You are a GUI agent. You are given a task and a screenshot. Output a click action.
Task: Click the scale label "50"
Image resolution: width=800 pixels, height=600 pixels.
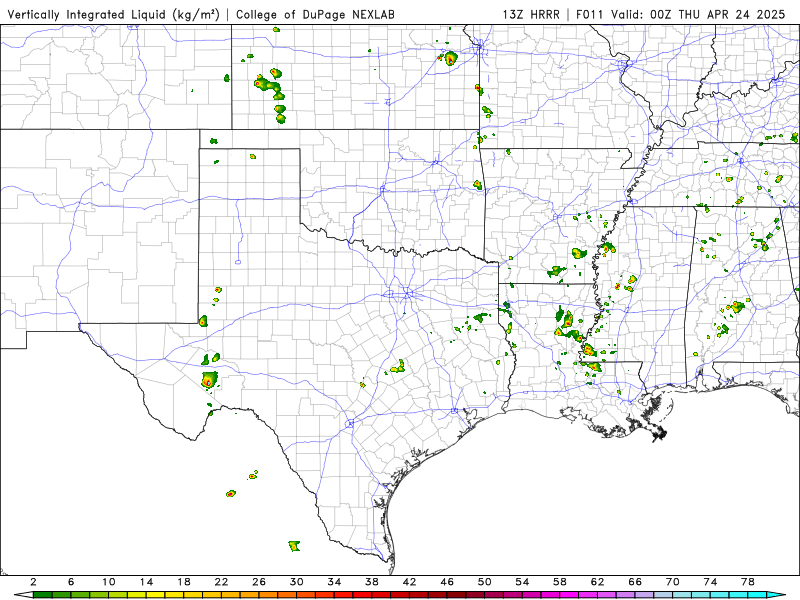(x=485, y=582)
